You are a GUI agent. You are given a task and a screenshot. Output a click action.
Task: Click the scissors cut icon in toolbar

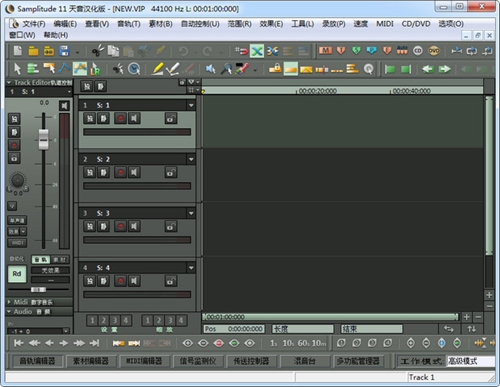coord(98,51)
